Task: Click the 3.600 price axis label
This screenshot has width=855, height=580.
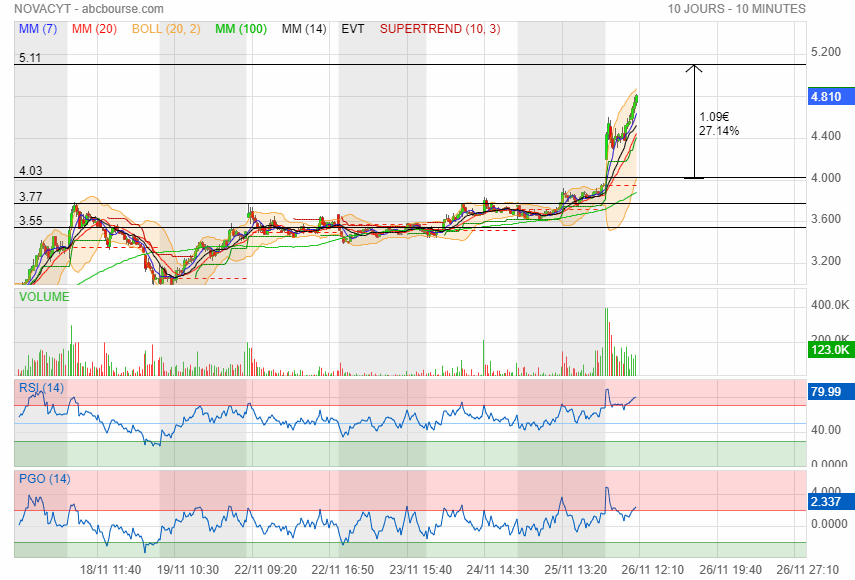Action: (x=826, y=219)
